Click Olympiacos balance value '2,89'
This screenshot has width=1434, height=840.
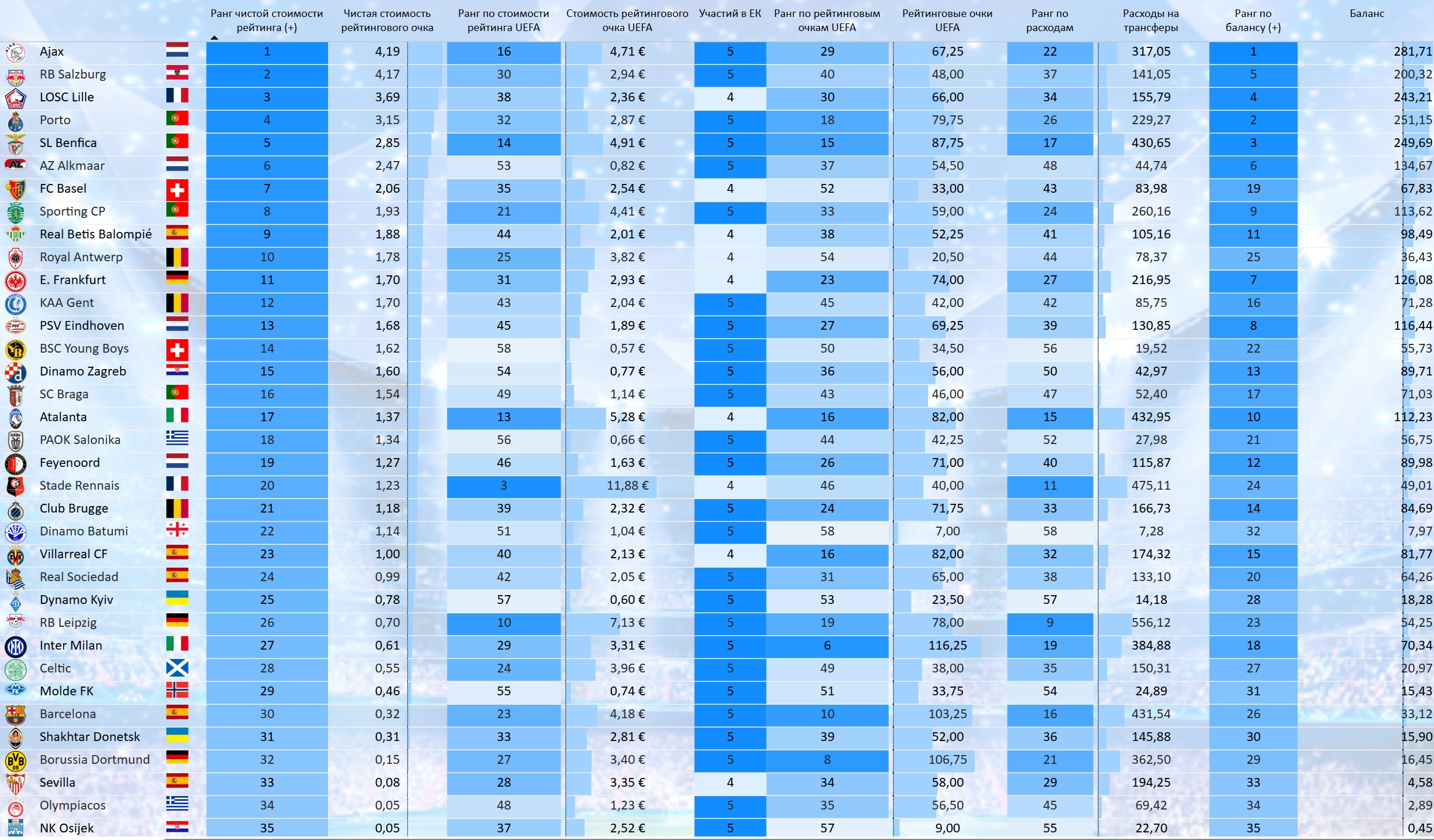1420,805
